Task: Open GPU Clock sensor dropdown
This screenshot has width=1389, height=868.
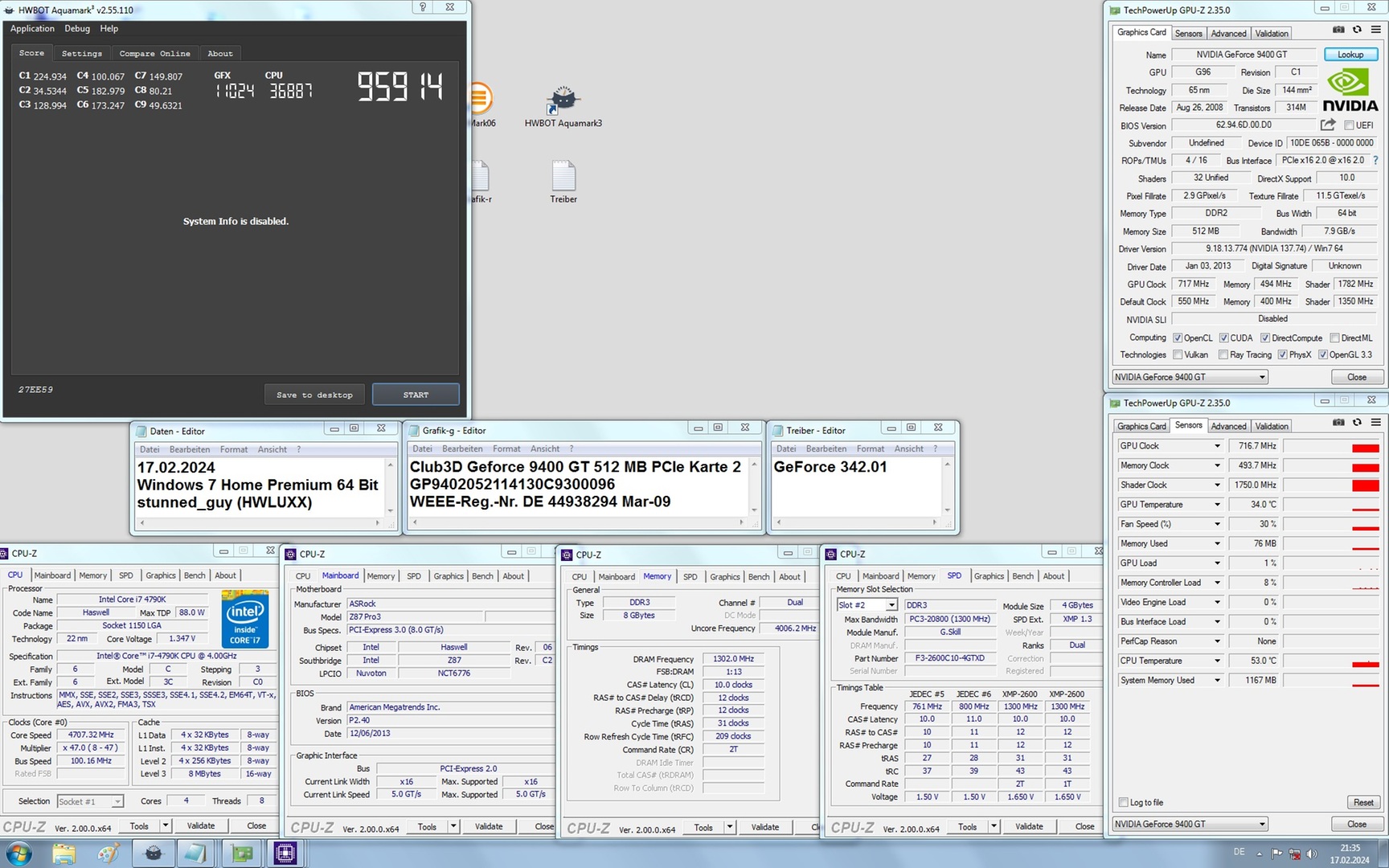Action: coord(1217,446)
